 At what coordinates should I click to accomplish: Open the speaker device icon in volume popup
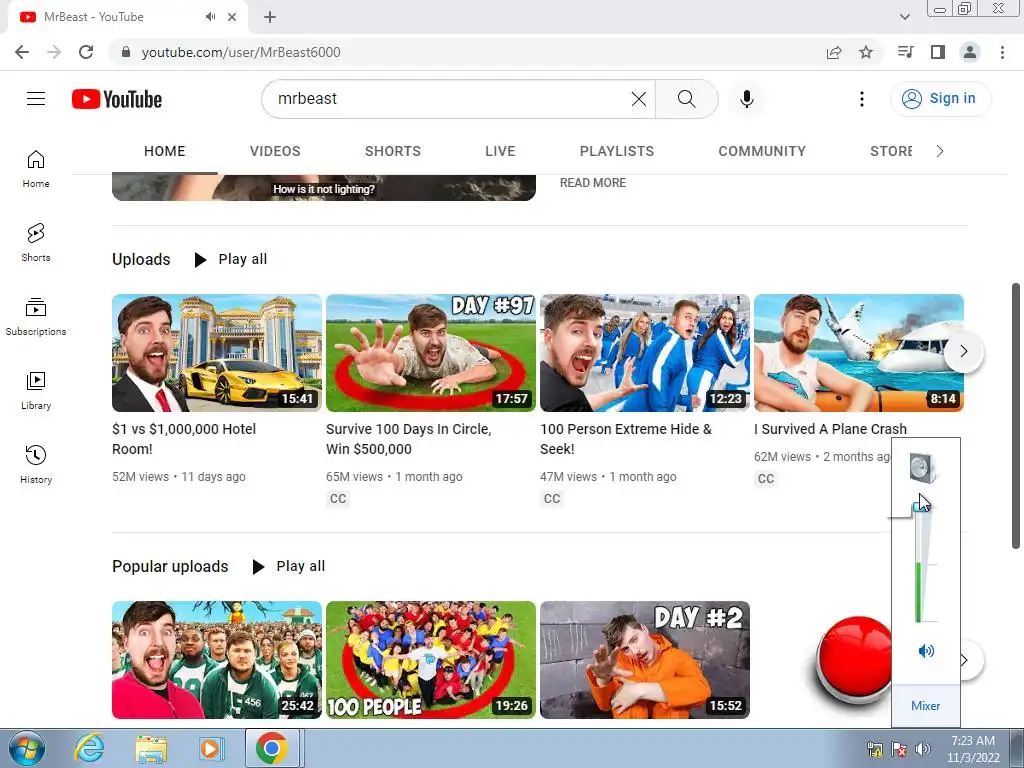(x=923, y=468)
